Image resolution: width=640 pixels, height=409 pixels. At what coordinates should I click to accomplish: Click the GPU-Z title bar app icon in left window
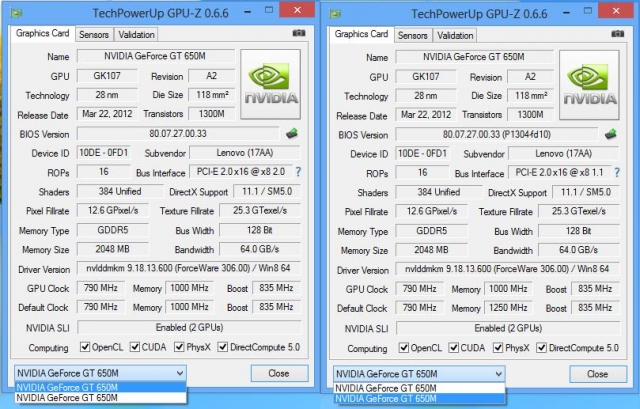pyautogui.click(x=17, y=13)
